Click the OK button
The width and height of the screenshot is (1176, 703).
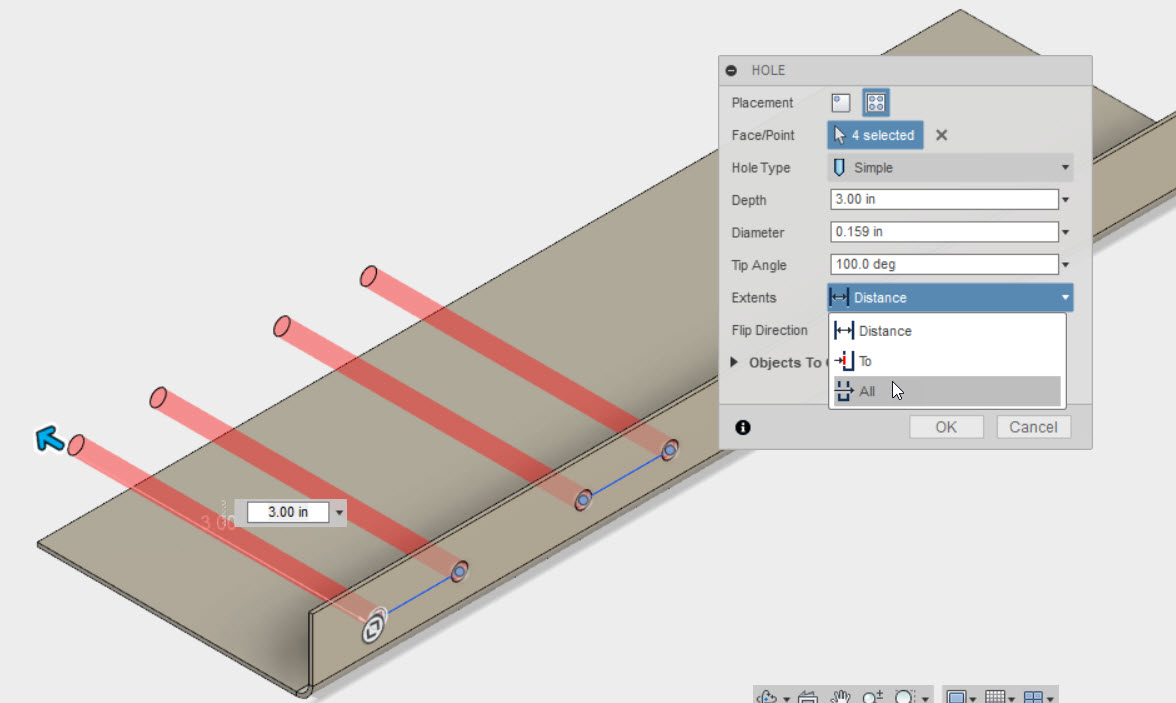point(946,426)
